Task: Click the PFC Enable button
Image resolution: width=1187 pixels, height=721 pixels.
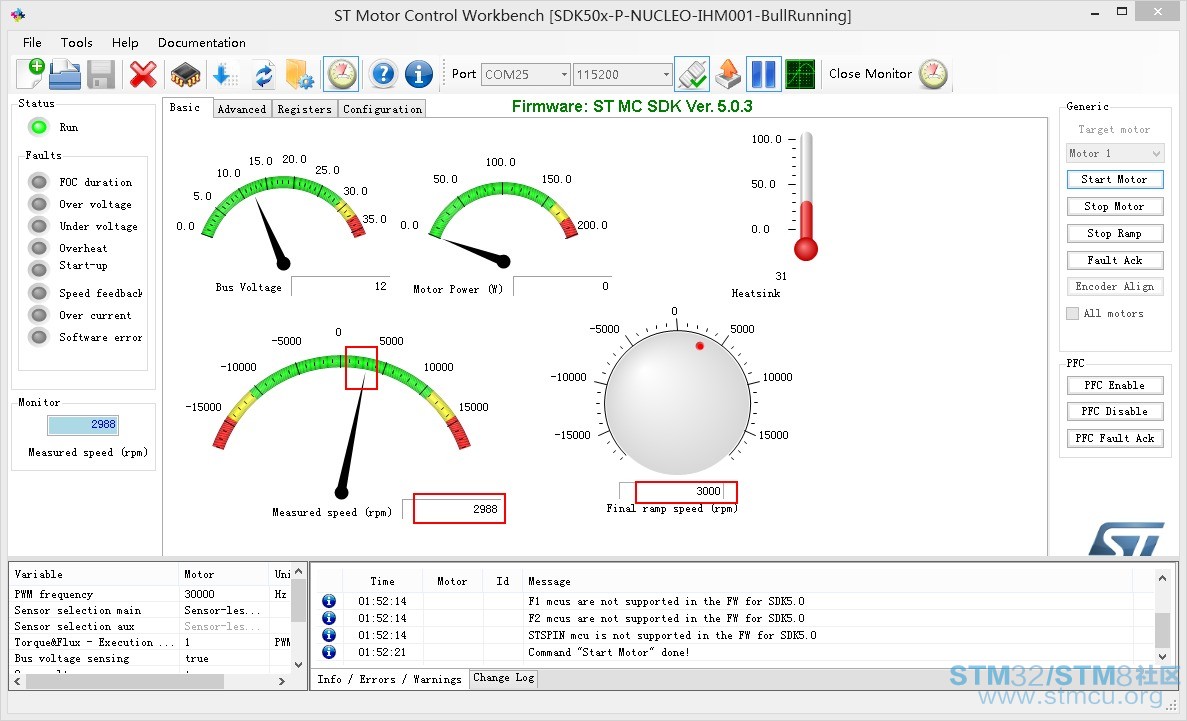Action: (1114, 385)
